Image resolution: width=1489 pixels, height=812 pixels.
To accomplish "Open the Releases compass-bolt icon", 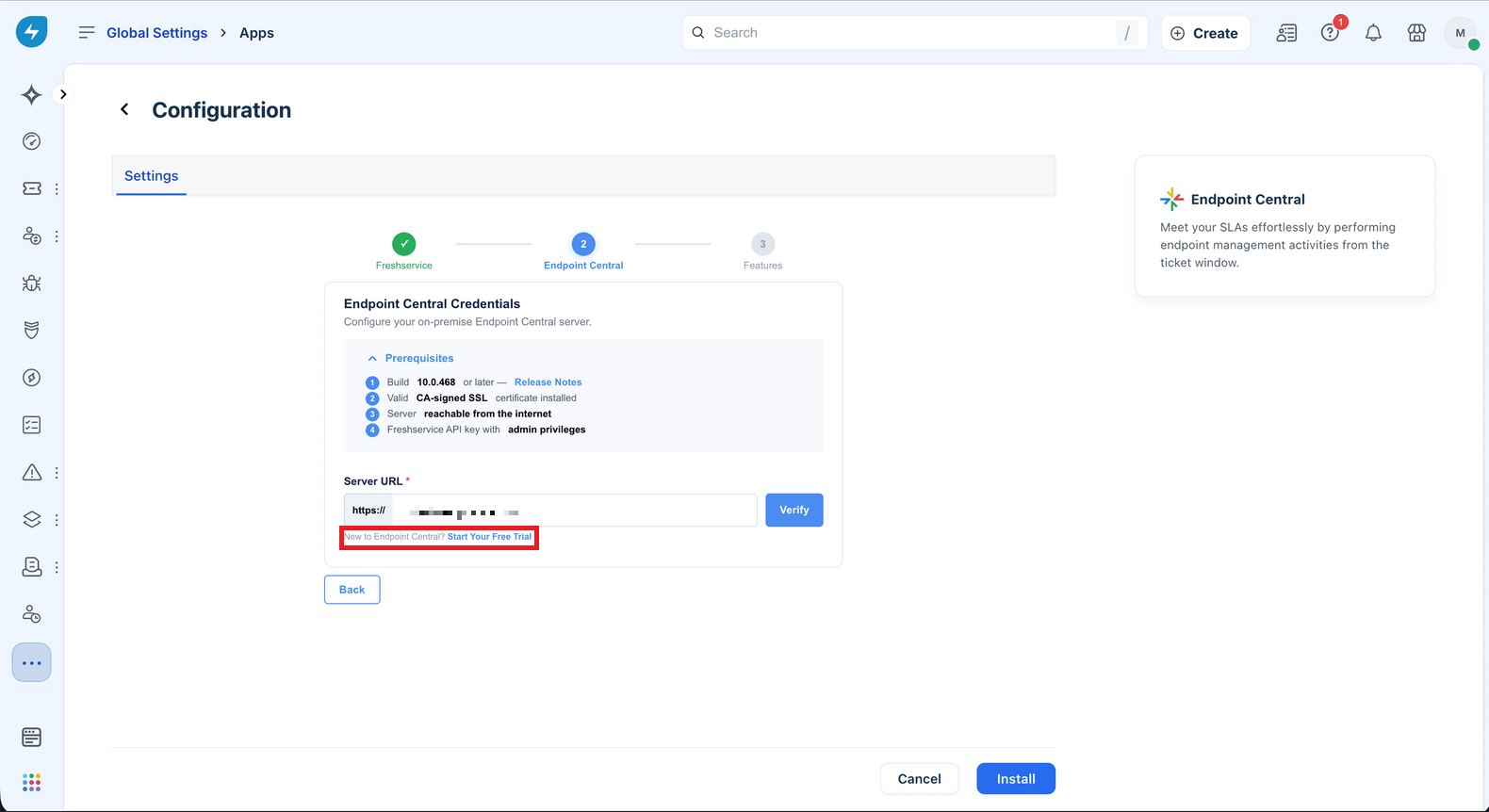I will coord(31,378).
